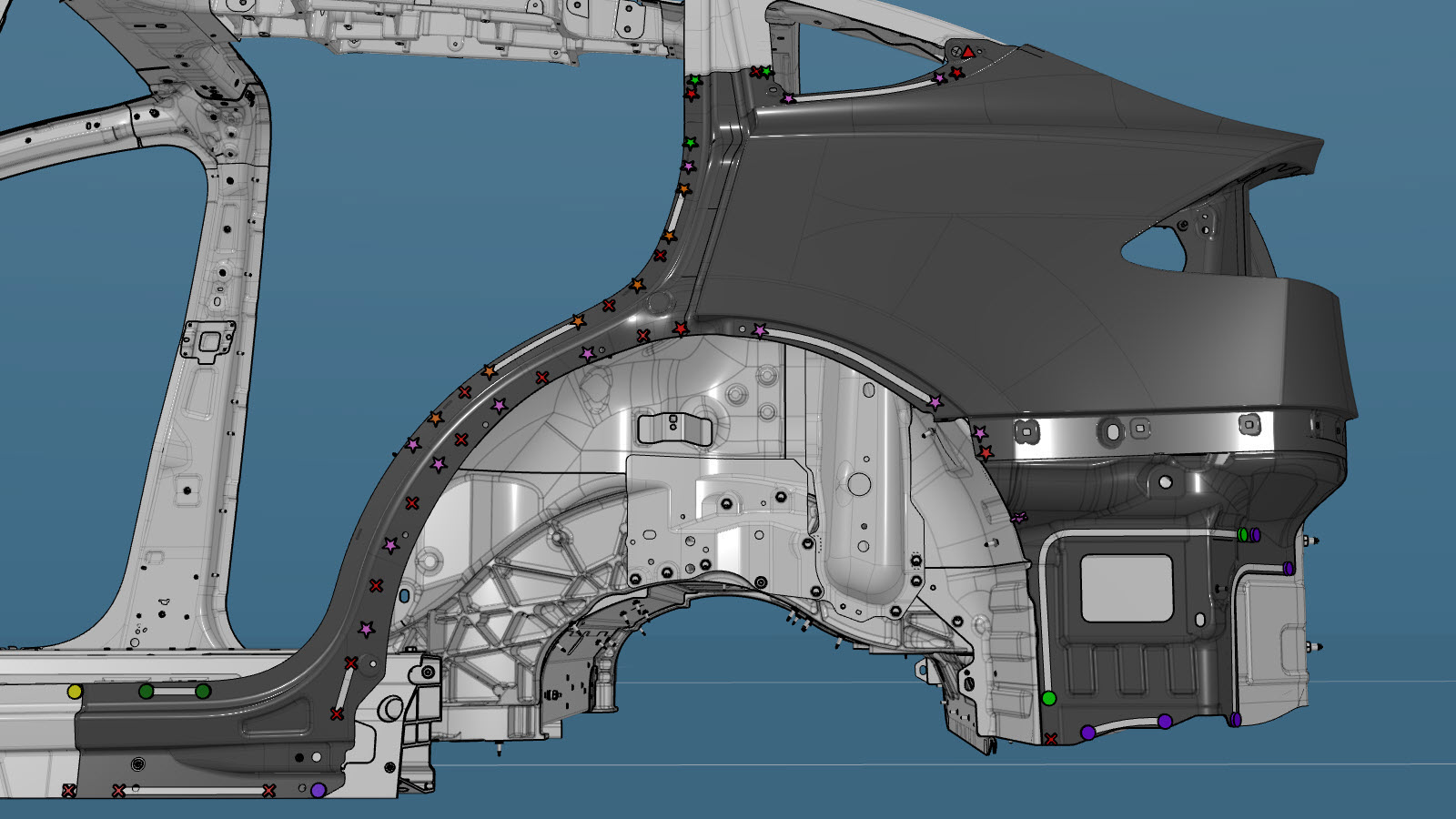Pick the bright green circle beside rear panel
Image resolution: width=1456 pixels, height=819 pixels.
point(1048,698)
